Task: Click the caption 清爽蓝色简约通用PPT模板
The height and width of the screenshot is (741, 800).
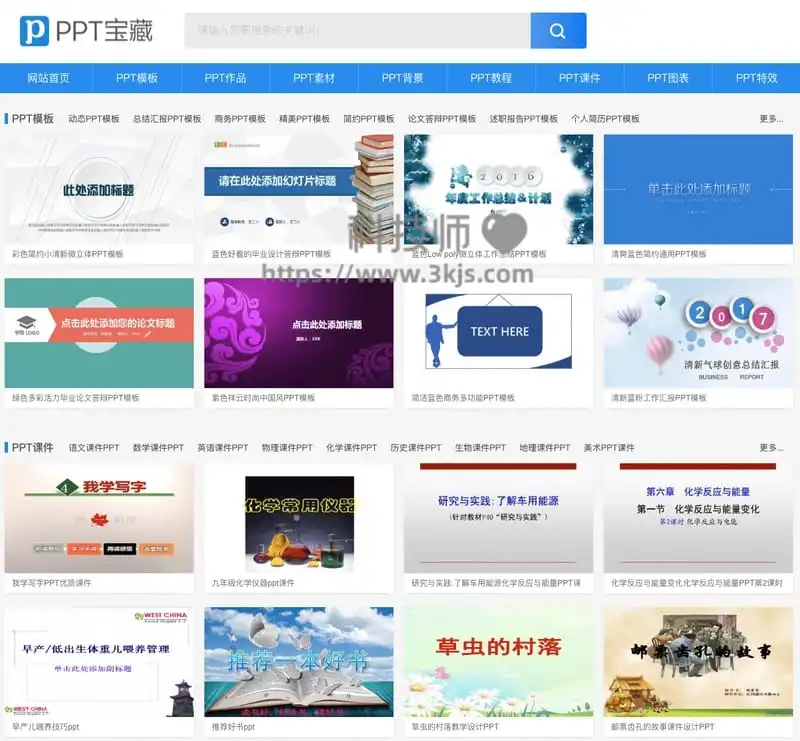Action: point(659,254)
